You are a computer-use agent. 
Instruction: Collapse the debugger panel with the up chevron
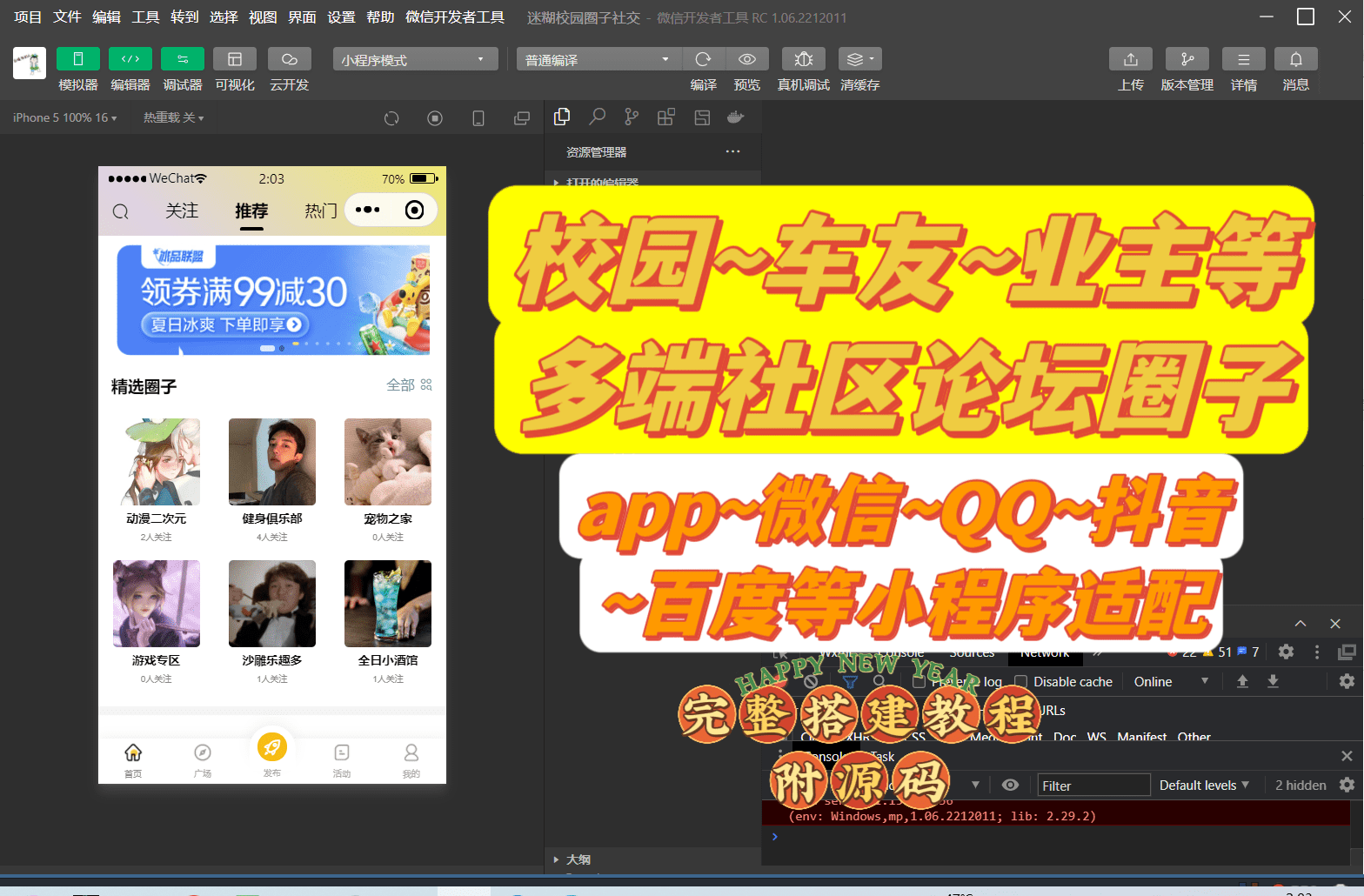pos(1300,624)
